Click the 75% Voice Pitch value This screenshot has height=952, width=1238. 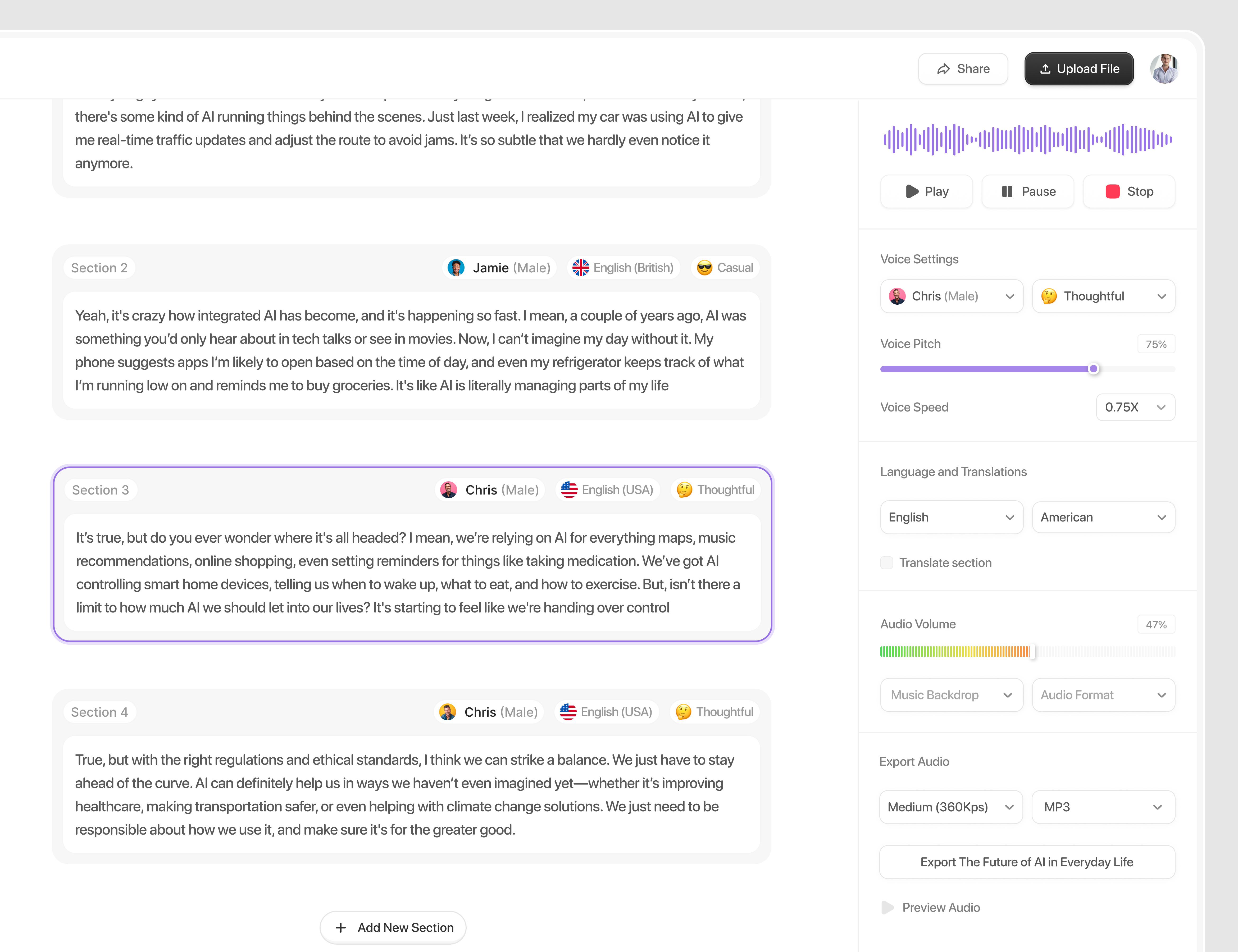pyautogui.click(x=1156, y=344)
